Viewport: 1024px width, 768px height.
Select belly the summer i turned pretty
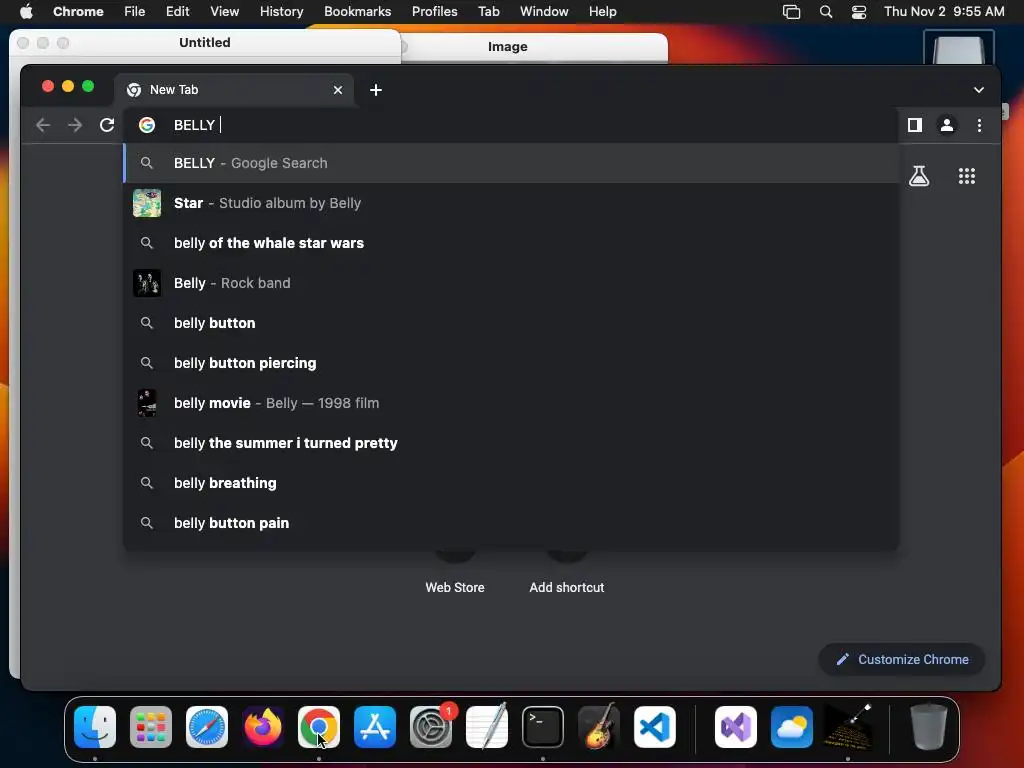point(511,443)
